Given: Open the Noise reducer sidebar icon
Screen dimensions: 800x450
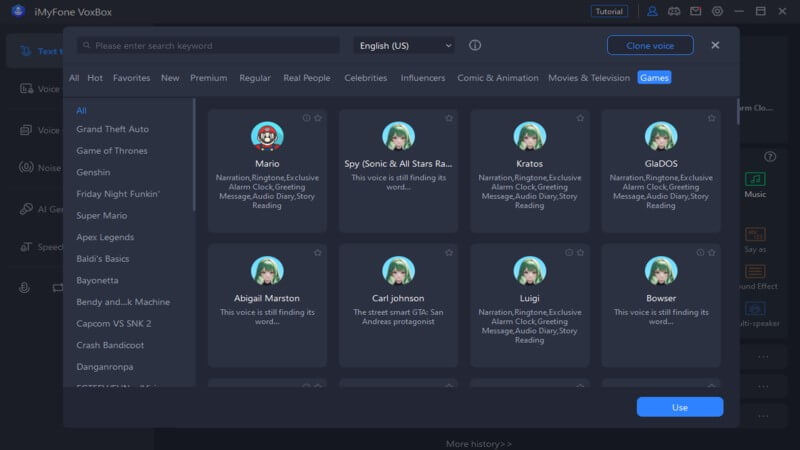Looking at the screenshot, I should point(26,167).
